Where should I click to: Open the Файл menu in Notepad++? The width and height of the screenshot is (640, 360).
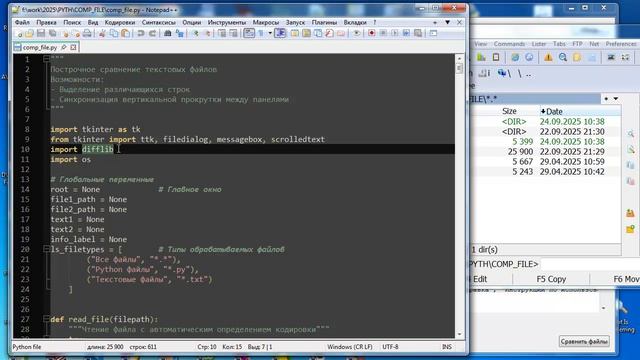click(x=22, y=22)
